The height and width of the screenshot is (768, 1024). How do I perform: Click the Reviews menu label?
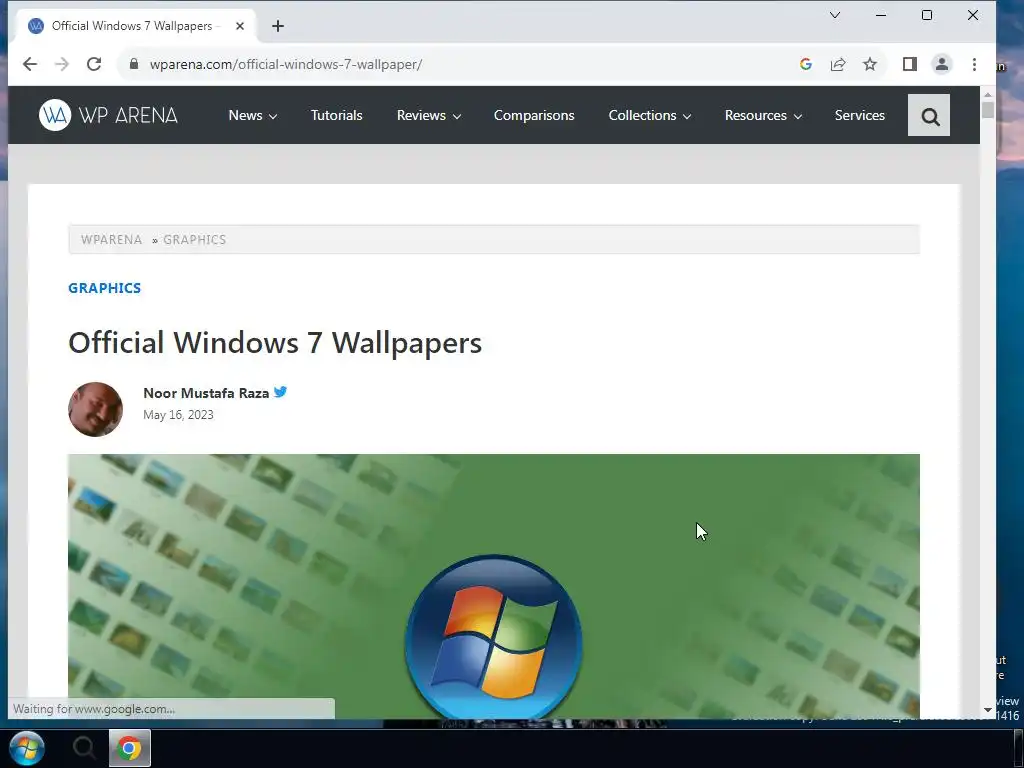pyautogui.click(x=421, y=115)
